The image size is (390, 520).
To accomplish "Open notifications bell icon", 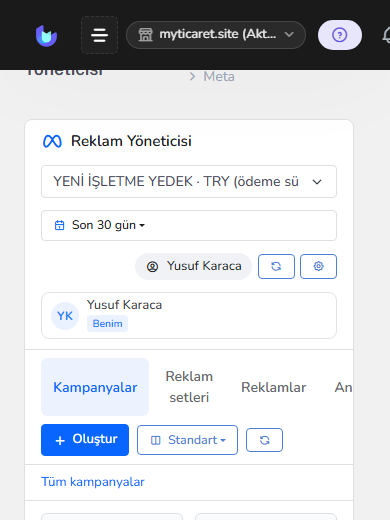I will 386,35.
